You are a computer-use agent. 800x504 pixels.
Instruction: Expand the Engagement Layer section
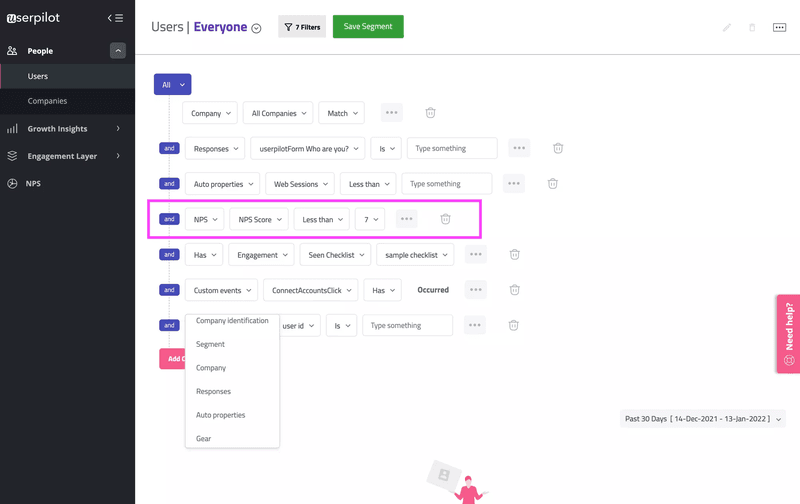click(118, 156)
